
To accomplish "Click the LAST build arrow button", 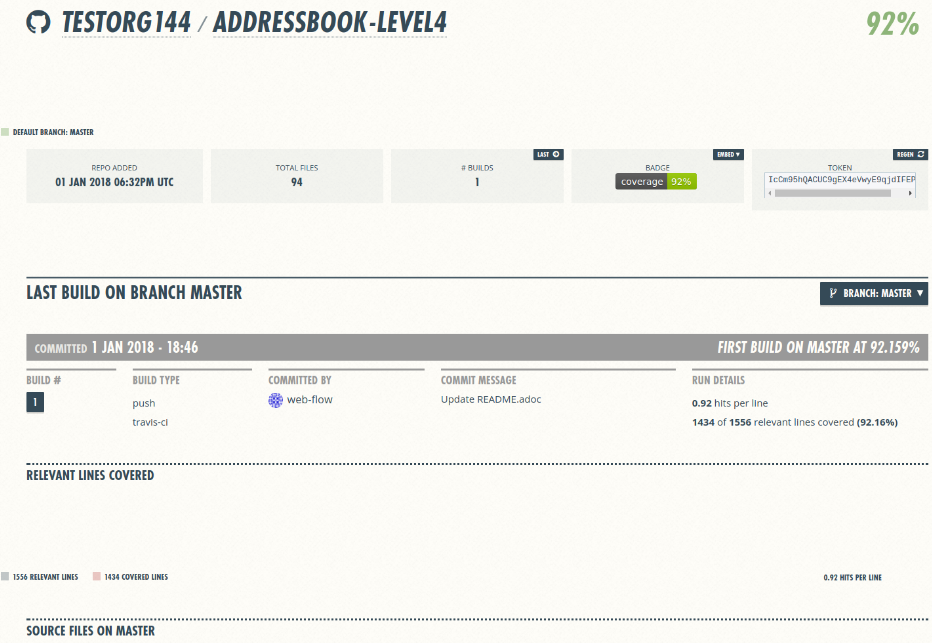I will coord(548,155).
